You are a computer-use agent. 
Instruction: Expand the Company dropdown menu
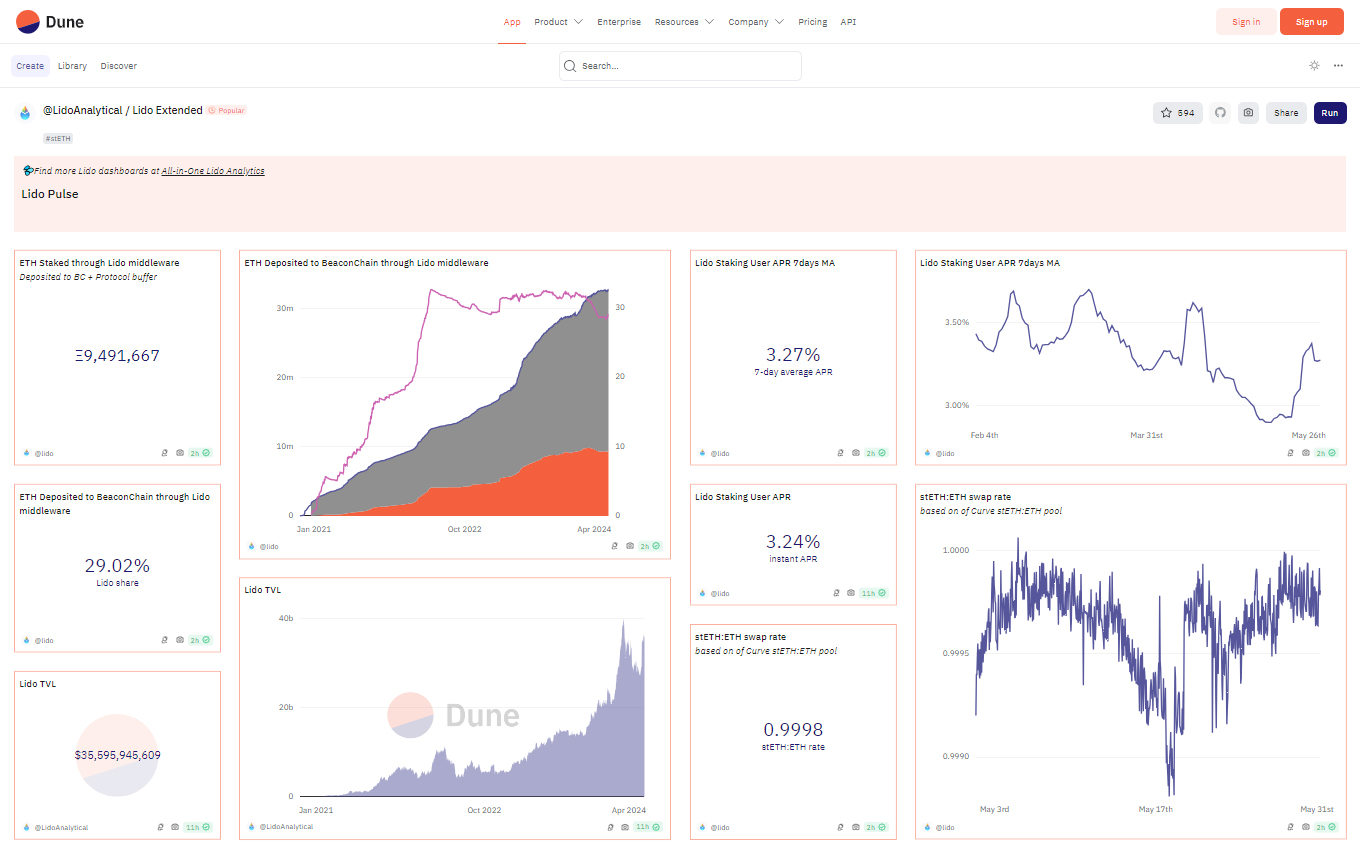pos(756,22)
